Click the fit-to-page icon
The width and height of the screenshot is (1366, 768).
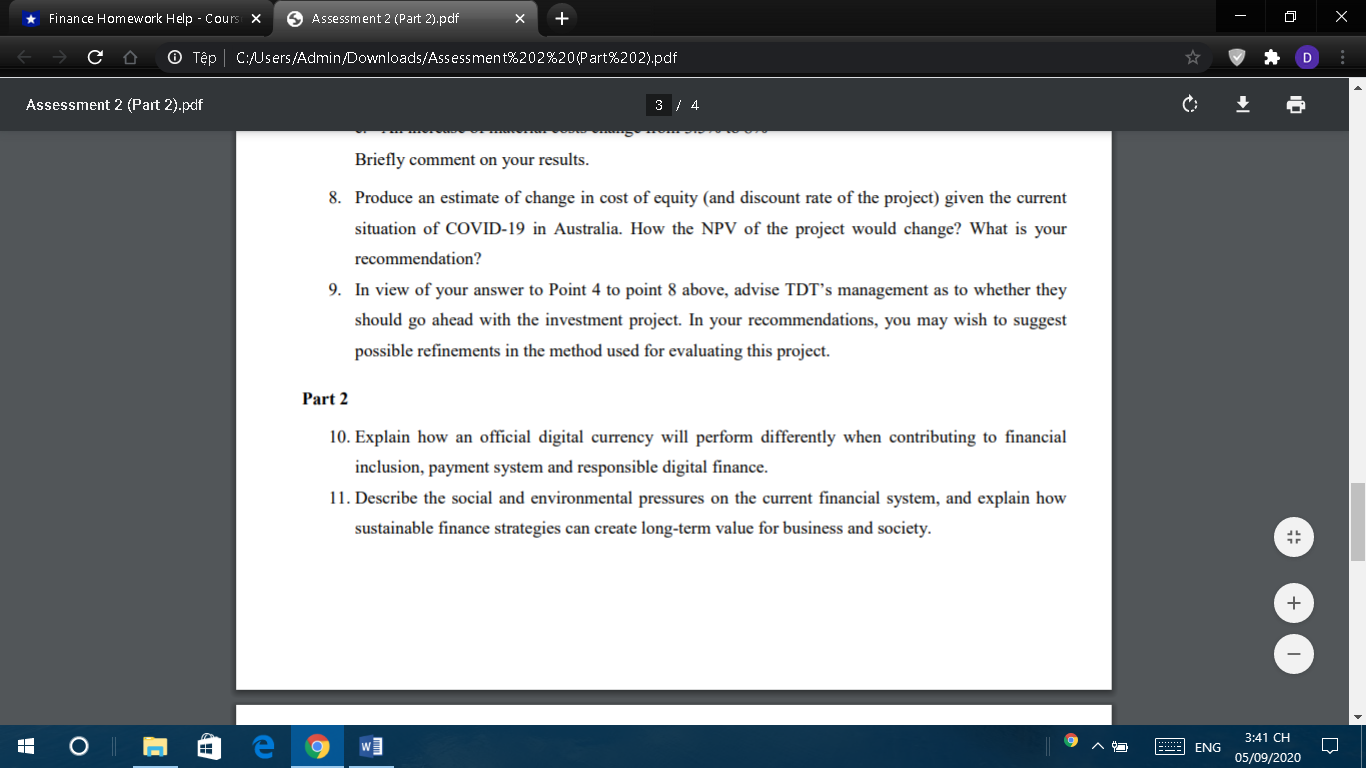[1293, 536]
